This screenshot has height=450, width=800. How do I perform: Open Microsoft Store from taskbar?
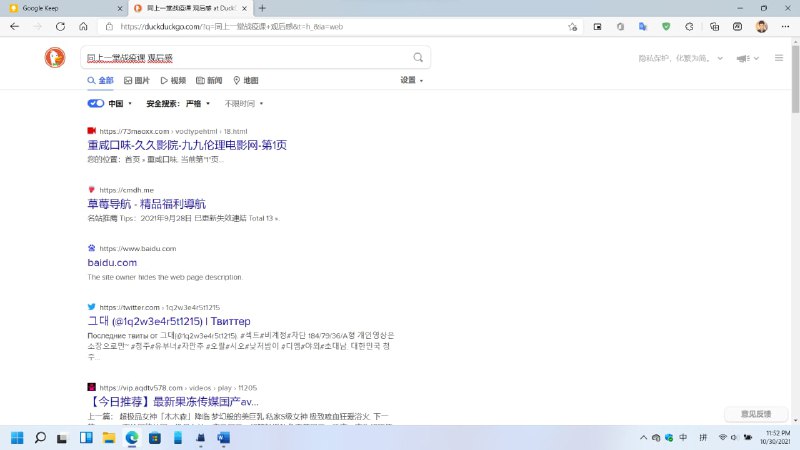click(155, 438)
